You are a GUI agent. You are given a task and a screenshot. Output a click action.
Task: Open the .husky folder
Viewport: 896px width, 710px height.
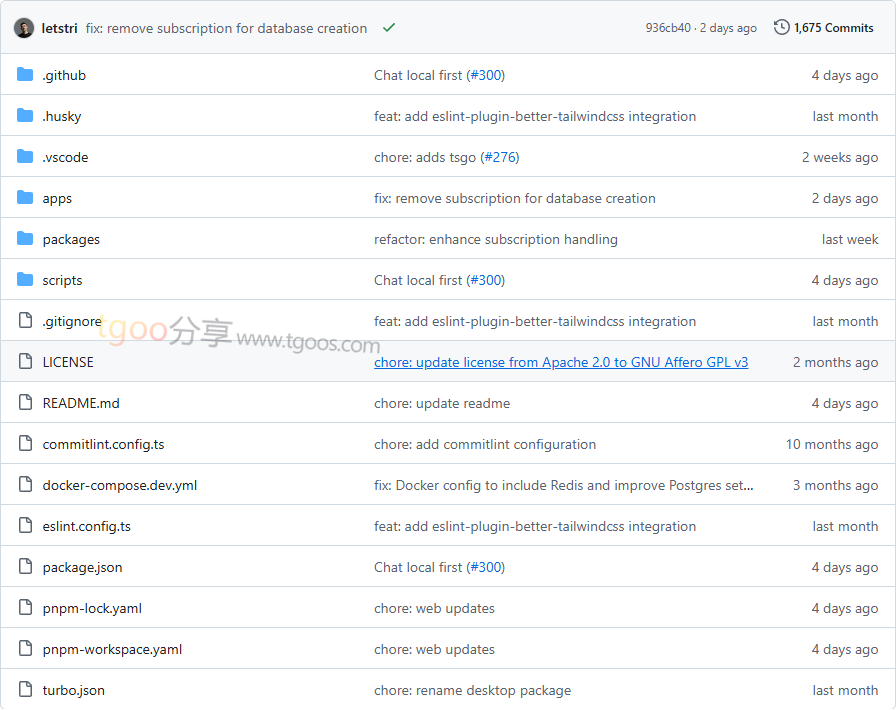click(x=61, y=116)
